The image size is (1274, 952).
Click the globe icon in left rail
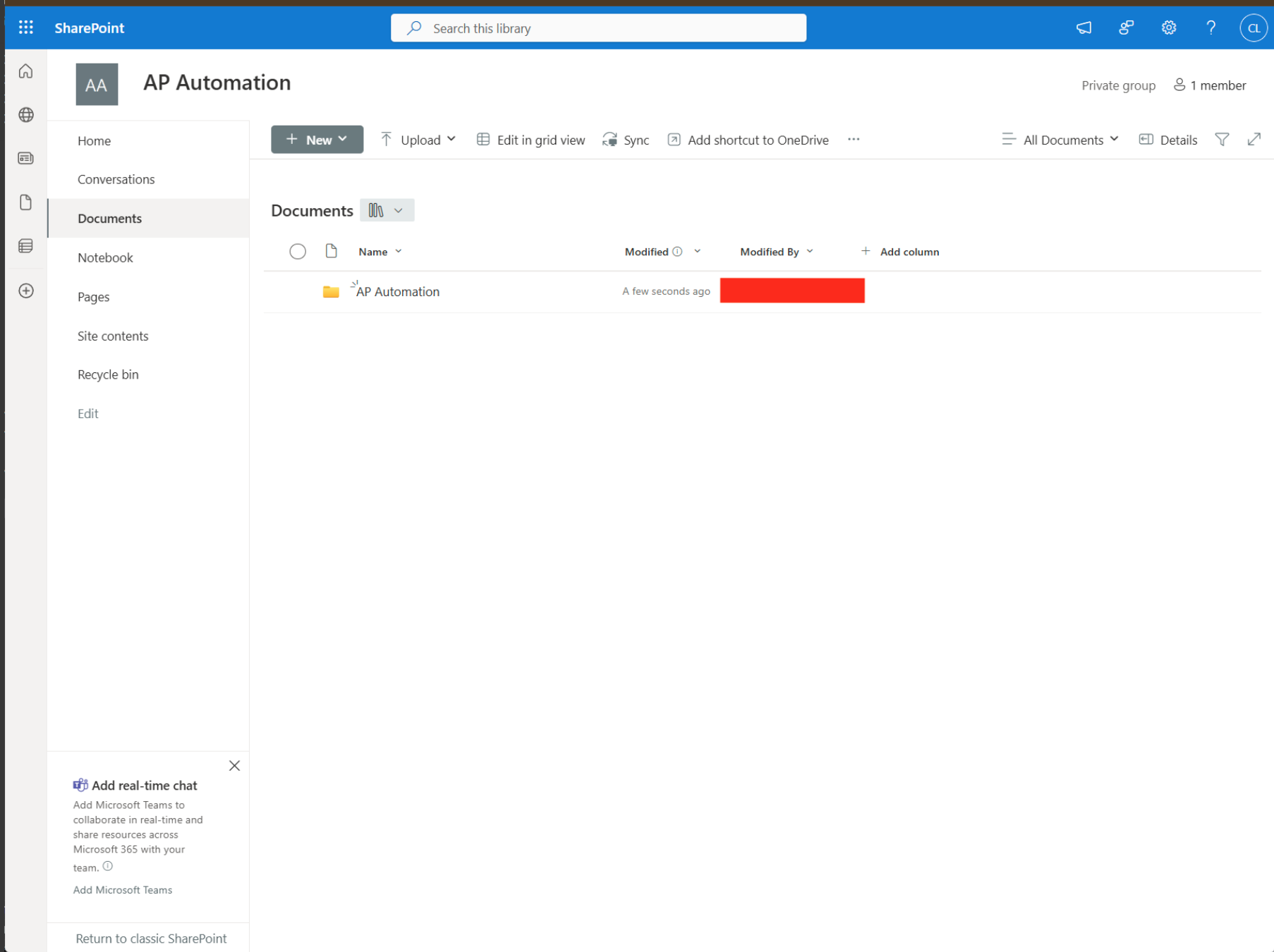click(x=26, y=115)
